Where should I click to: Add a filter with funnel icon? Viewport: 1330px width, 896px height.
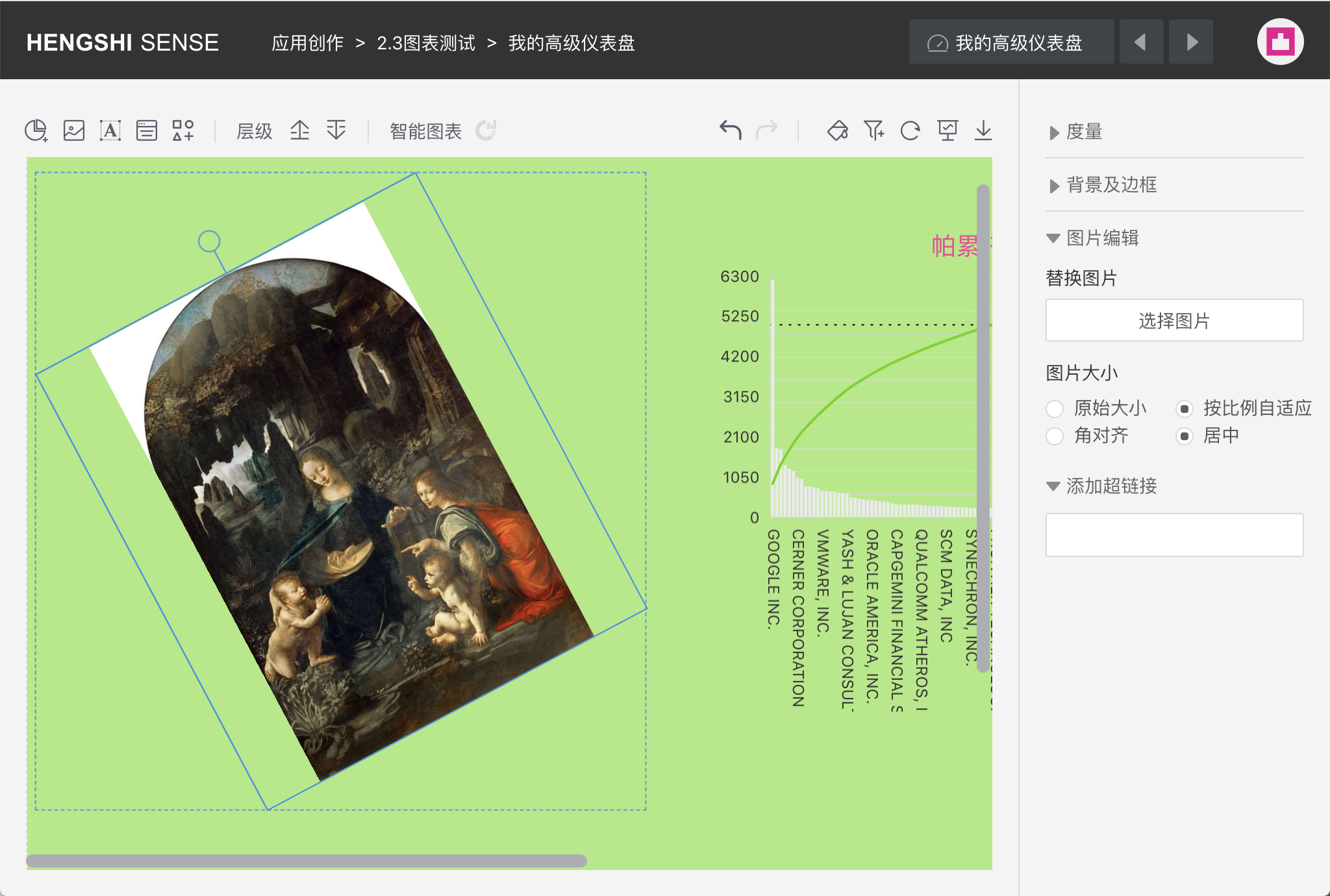[874, 131]
